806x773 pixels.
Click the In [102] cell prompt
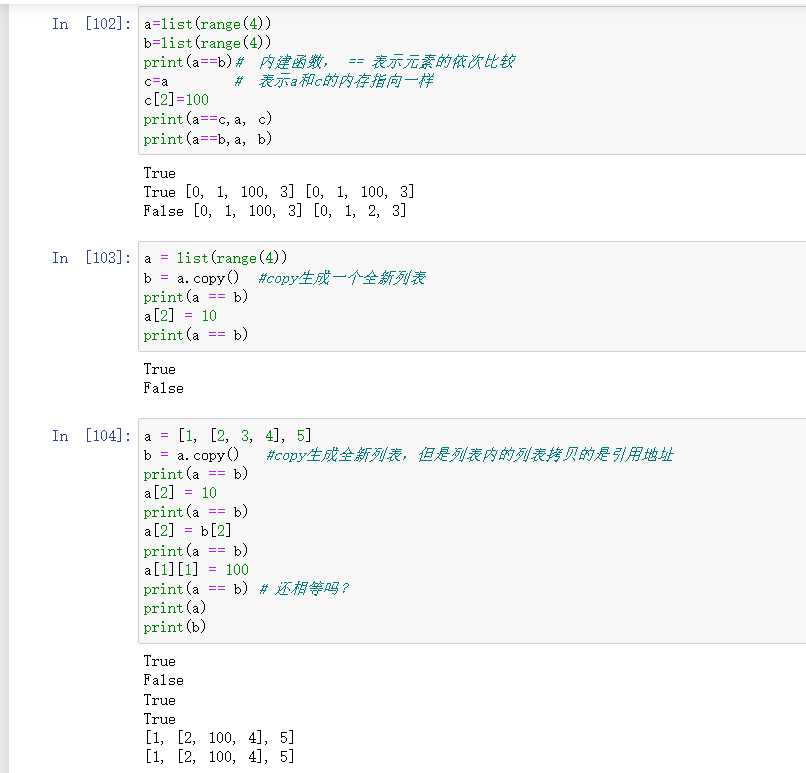(x=90, y=24)
